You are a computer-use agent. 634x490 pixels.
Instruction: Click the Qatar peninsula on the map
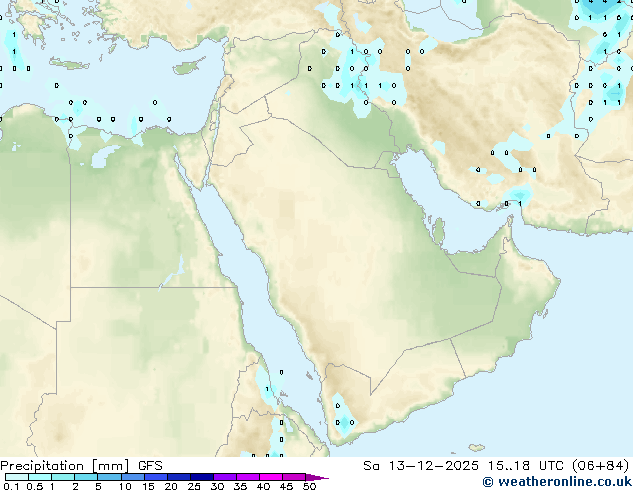tap(440, 230)
